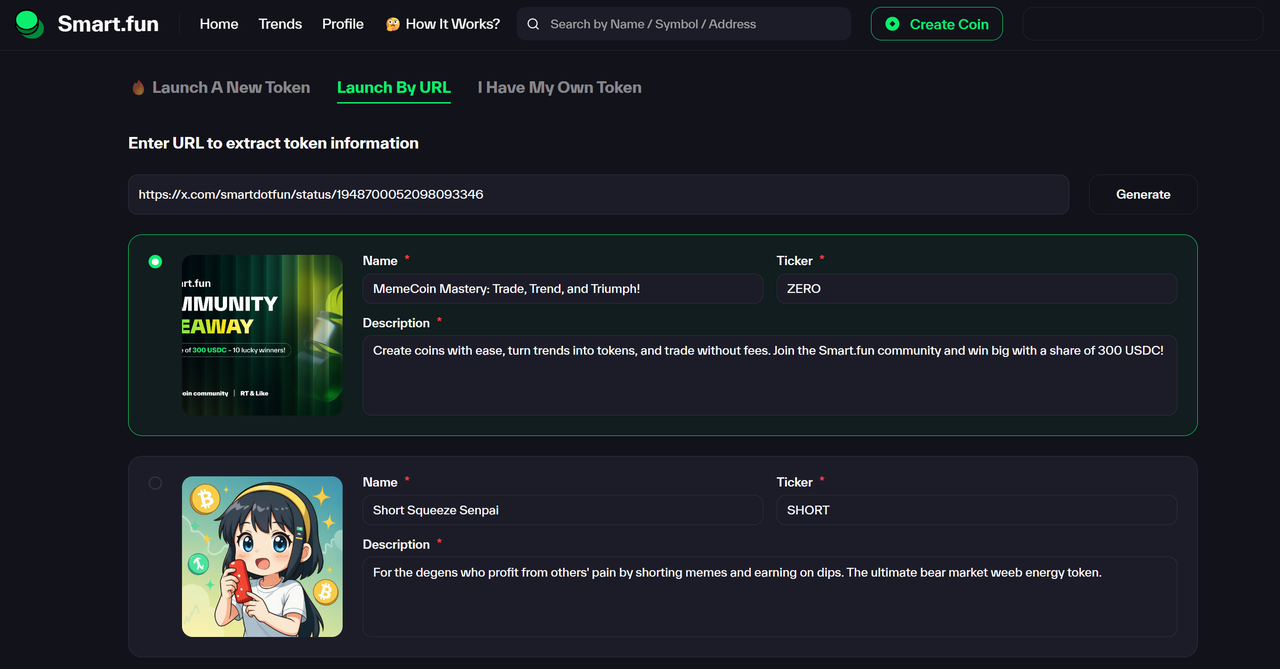Open the Profile menu item

pos(343,24)
